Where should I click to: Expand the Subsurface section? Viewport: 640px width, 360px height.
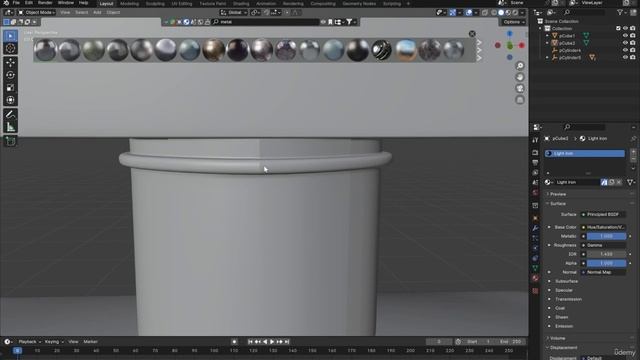pyautogui.click(x=566, y=281)
